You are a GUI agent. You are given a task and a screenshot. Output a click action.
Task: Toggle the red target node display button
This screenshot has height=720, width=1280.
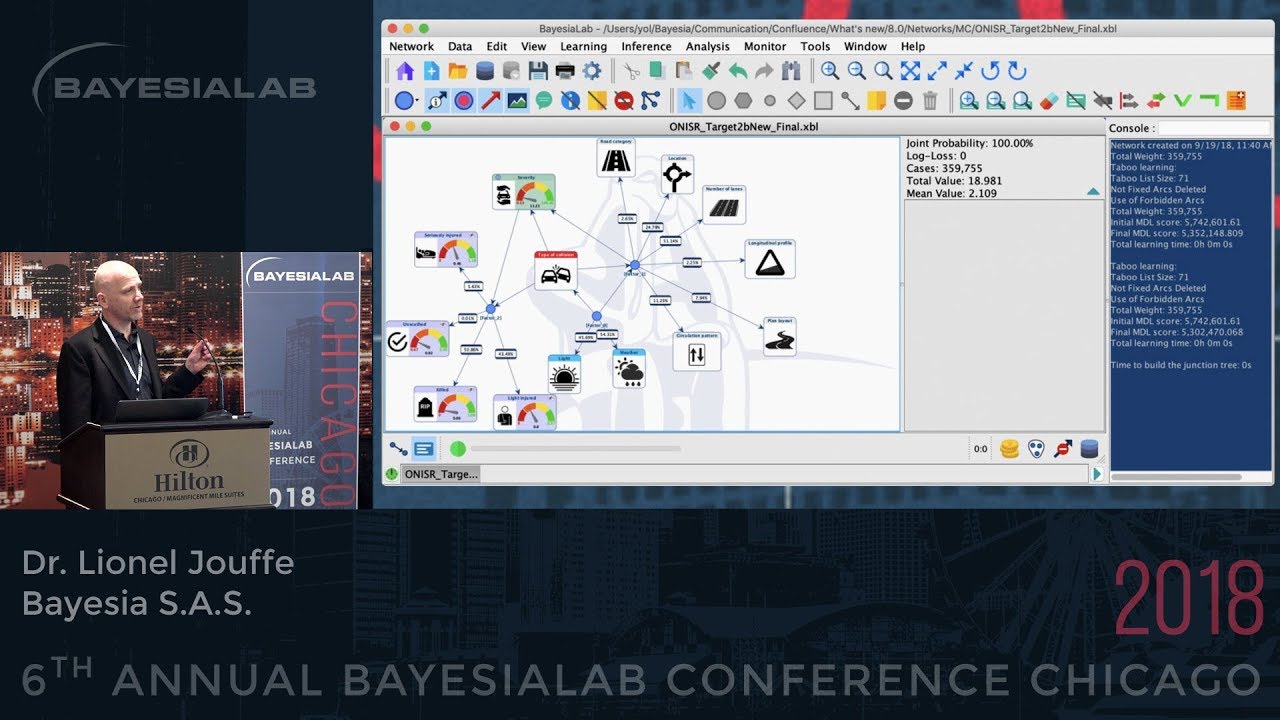point(464,100)
